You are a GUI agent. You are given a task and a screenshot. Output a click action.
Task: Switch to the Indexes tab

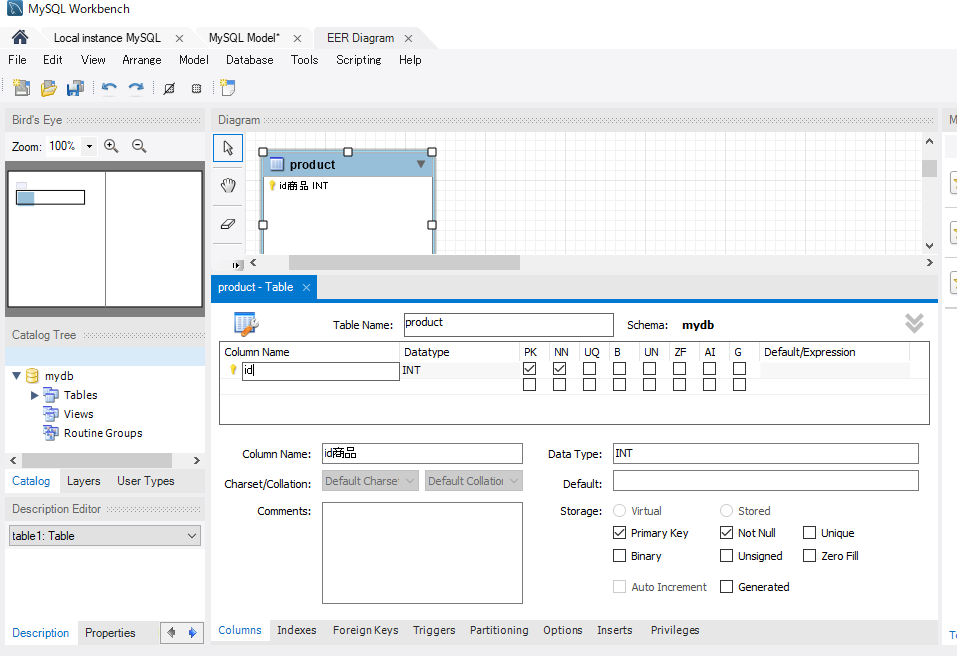[296, 630]
